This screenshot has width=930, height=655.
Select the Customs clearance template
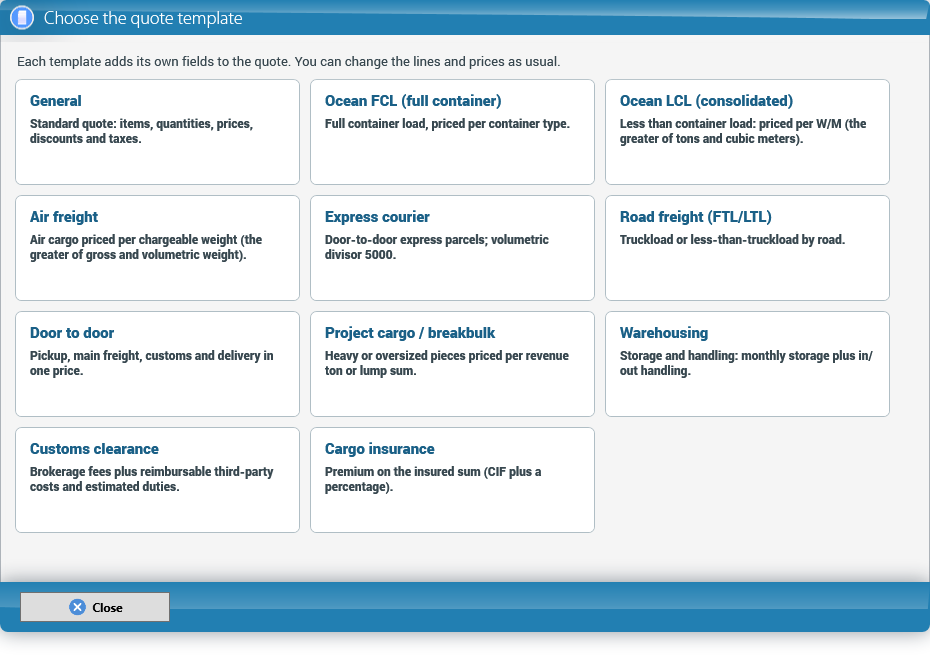157,480
